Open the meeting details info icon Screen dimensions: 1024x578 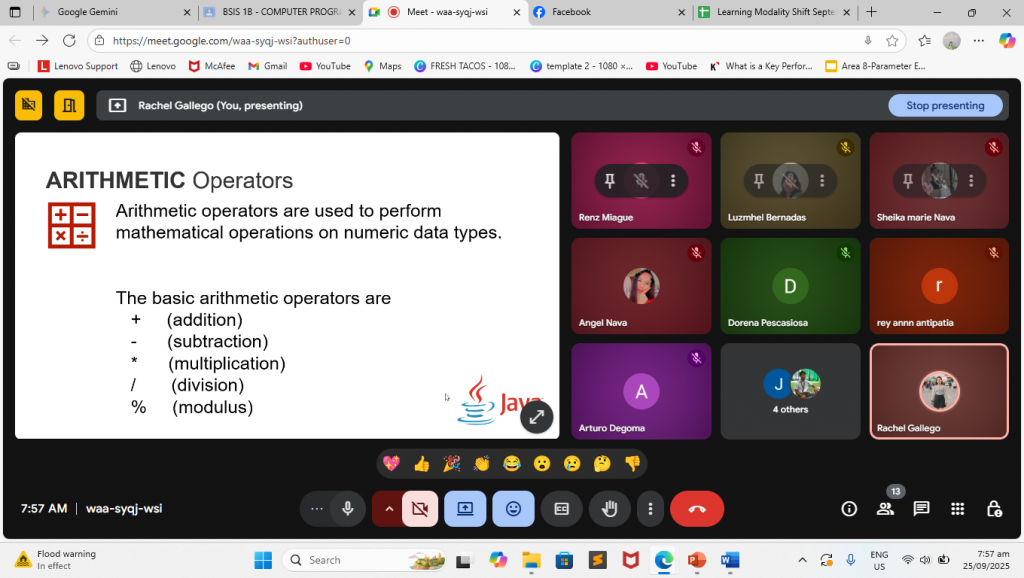click(849, 508)
